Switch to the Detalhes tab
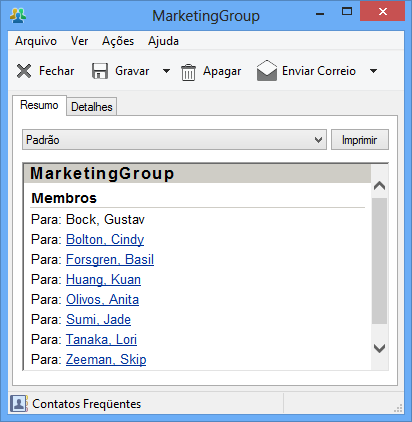Viewport: 412px width, 422px height. pyautogui.click(x=92, y=107)
